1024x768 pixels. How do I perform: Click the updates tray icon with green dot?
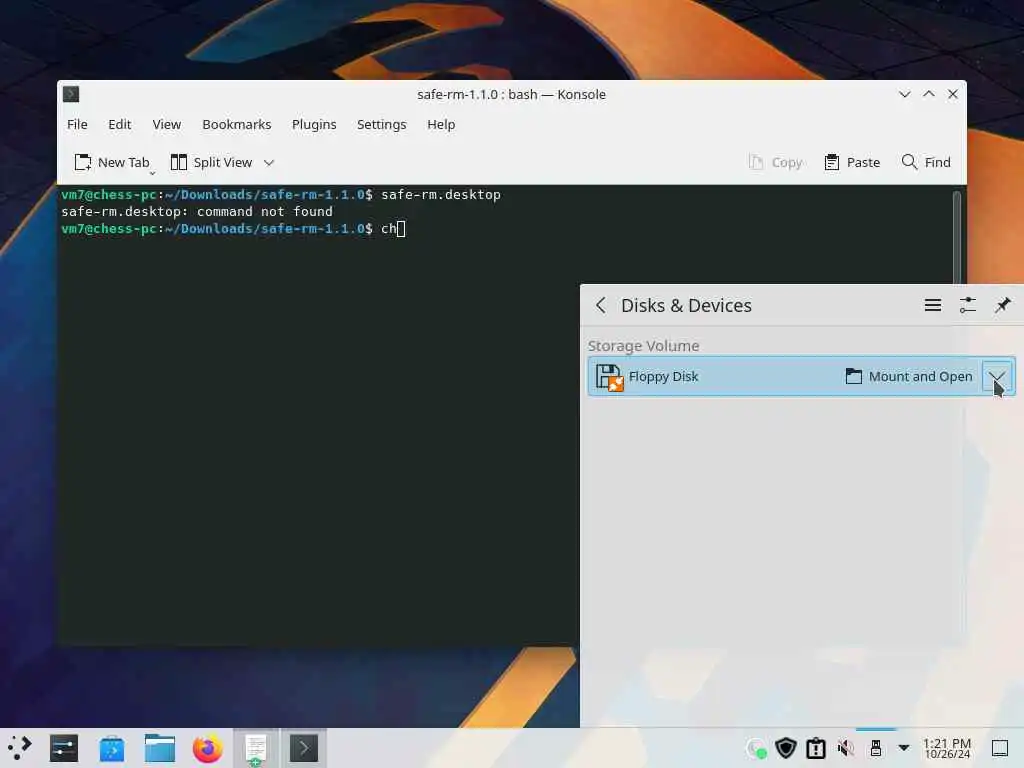(756, 748)
